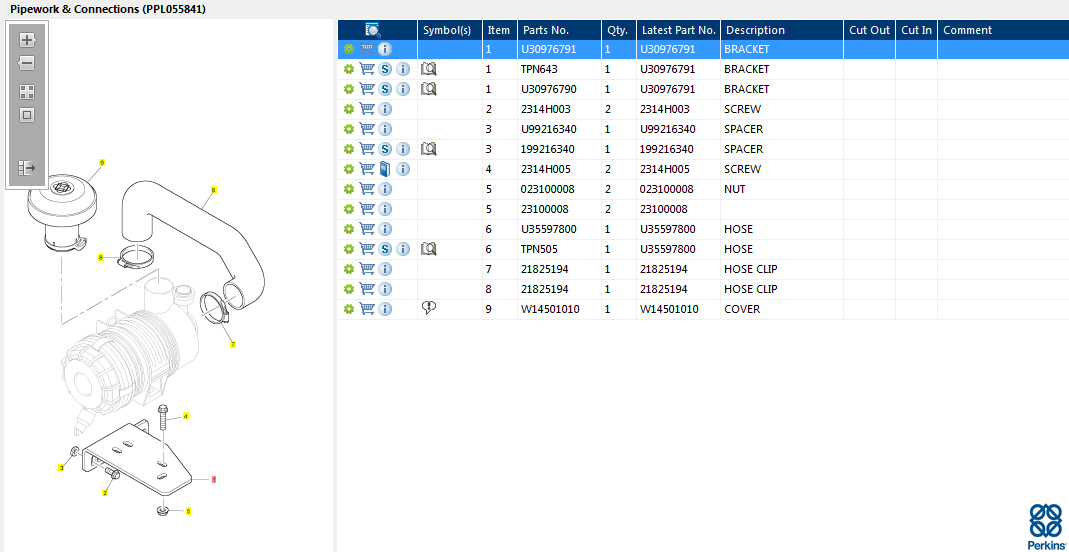Click the symbol icon in U30976790 row
The image size is (1069, 552).
point(428,89)
